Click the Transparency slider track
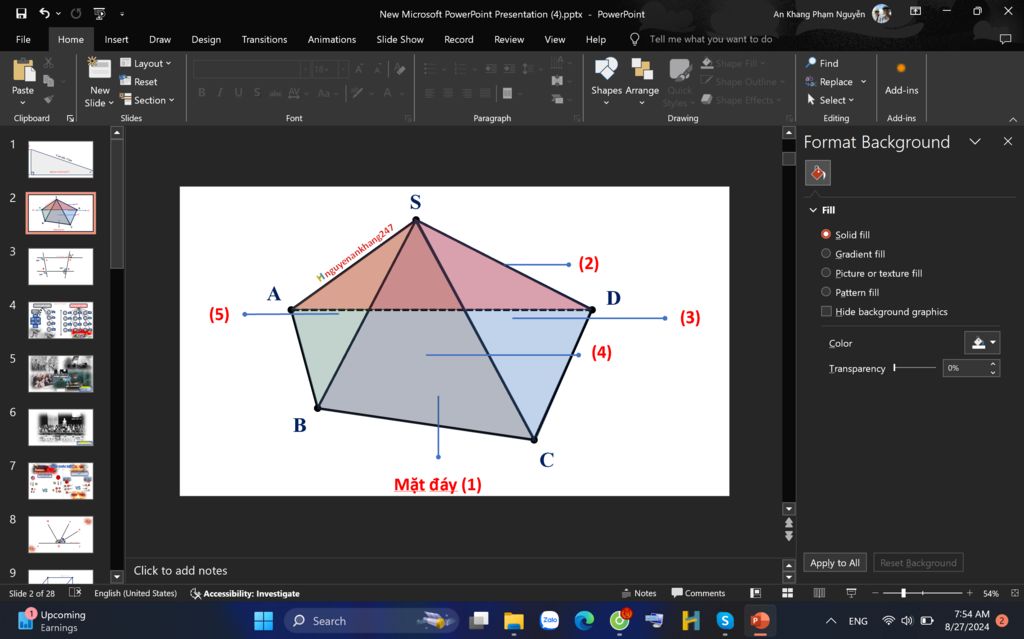The image size is (1024, 639). coord(915,368)
